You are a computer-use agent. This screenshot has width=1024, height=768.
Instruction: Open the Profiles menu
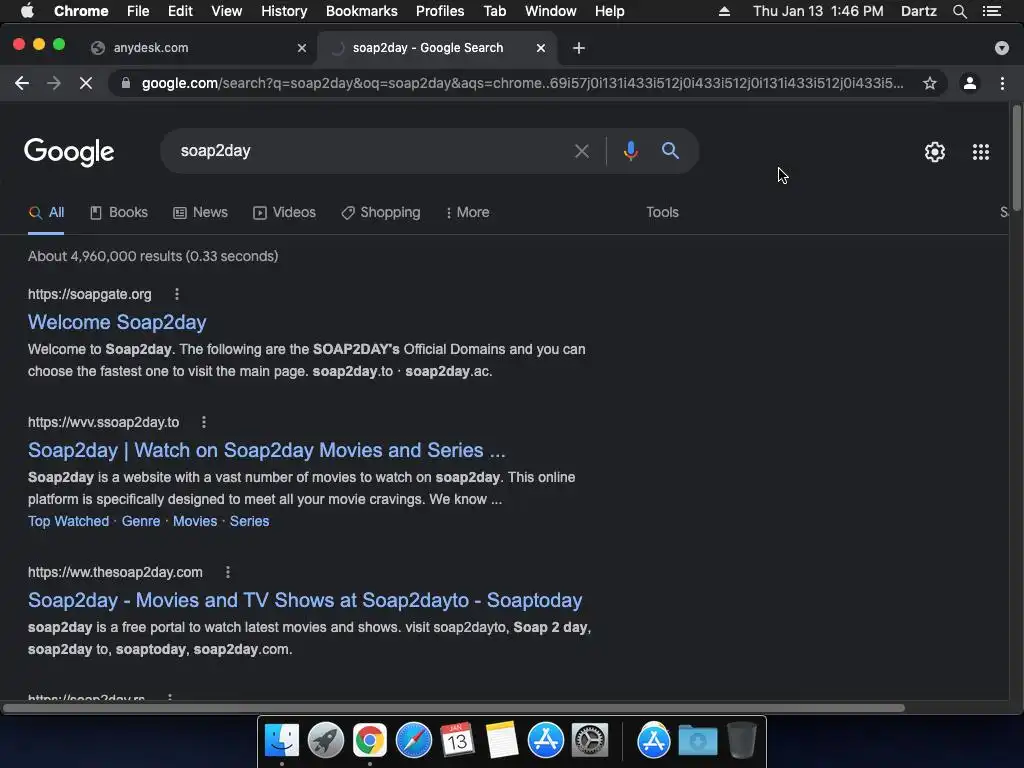point(440,11)
